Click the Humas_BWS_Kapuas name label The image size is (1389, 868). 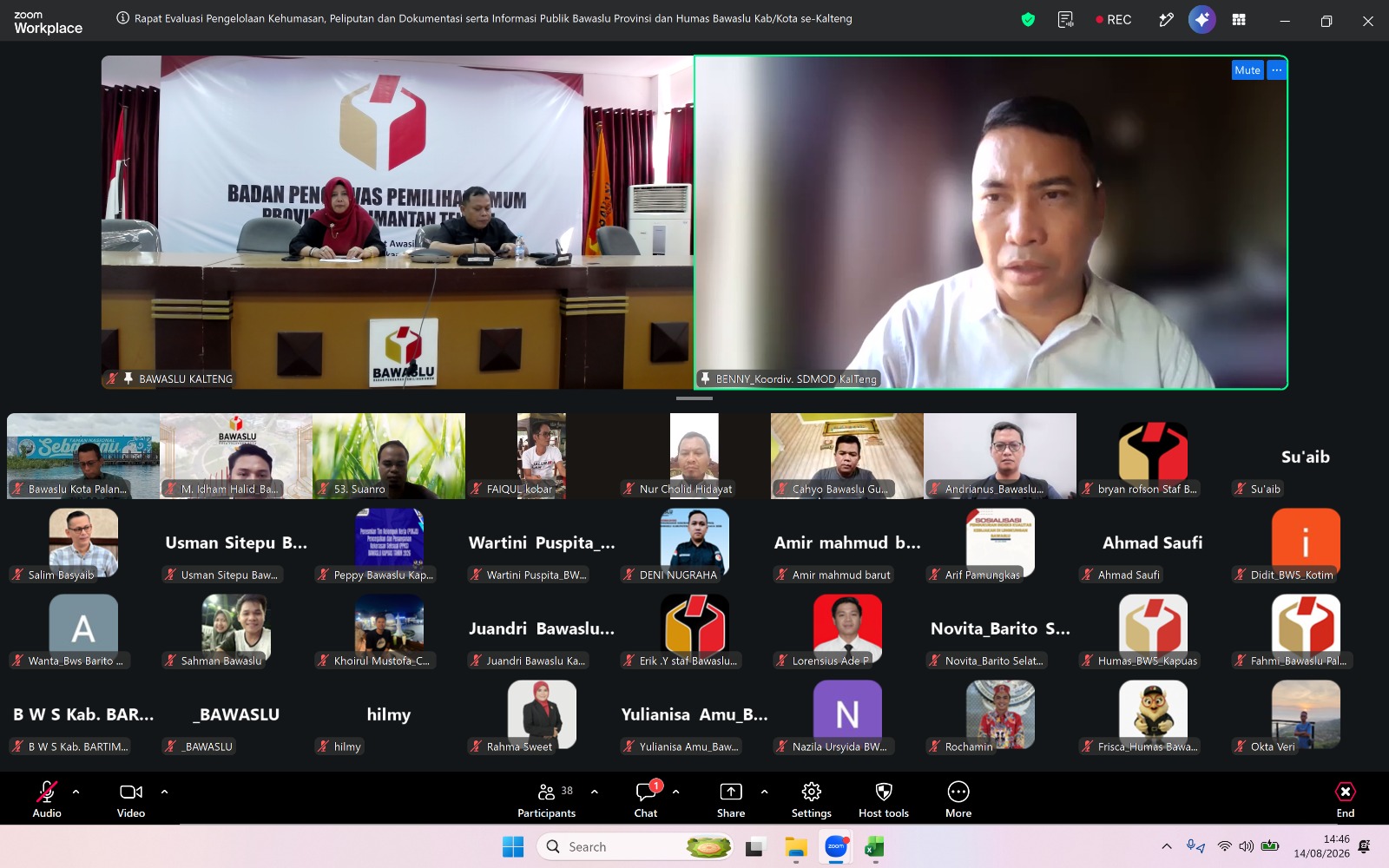(x=1148, y=661)
